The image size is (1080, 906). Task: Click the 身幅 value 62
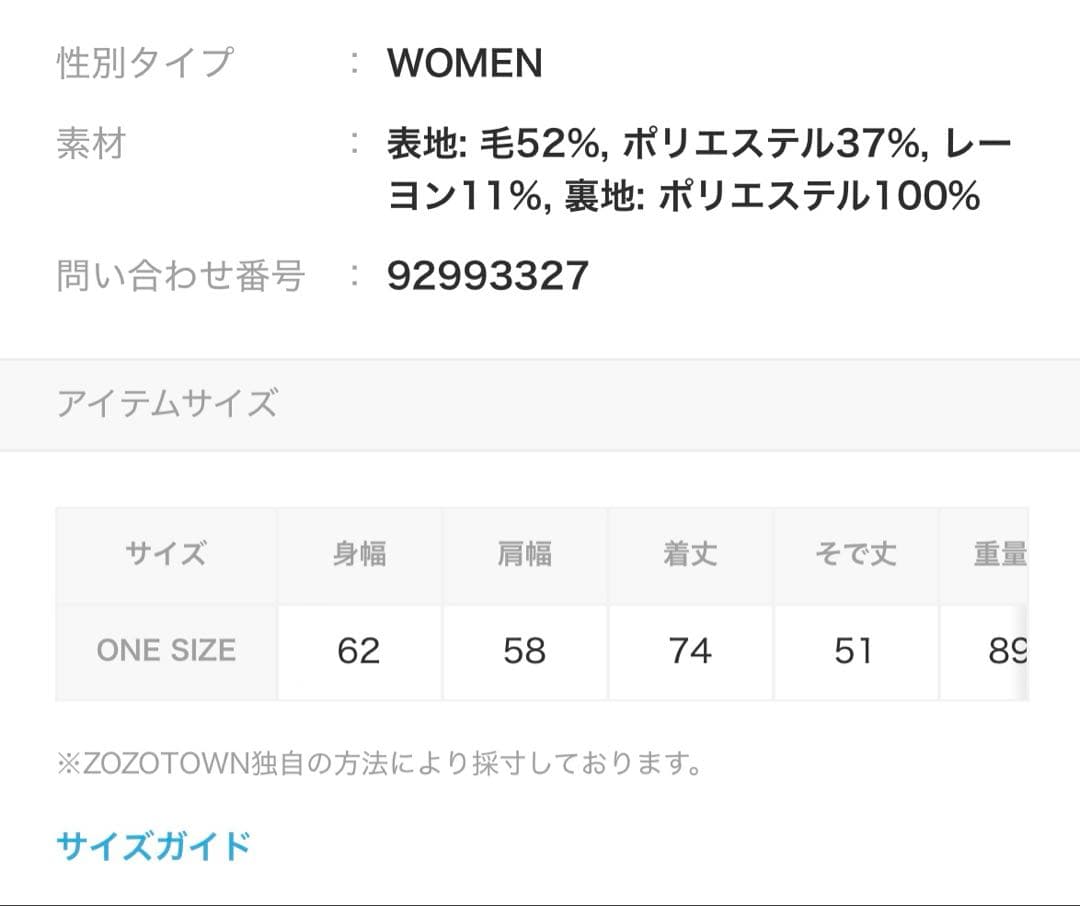pos(359,651)
